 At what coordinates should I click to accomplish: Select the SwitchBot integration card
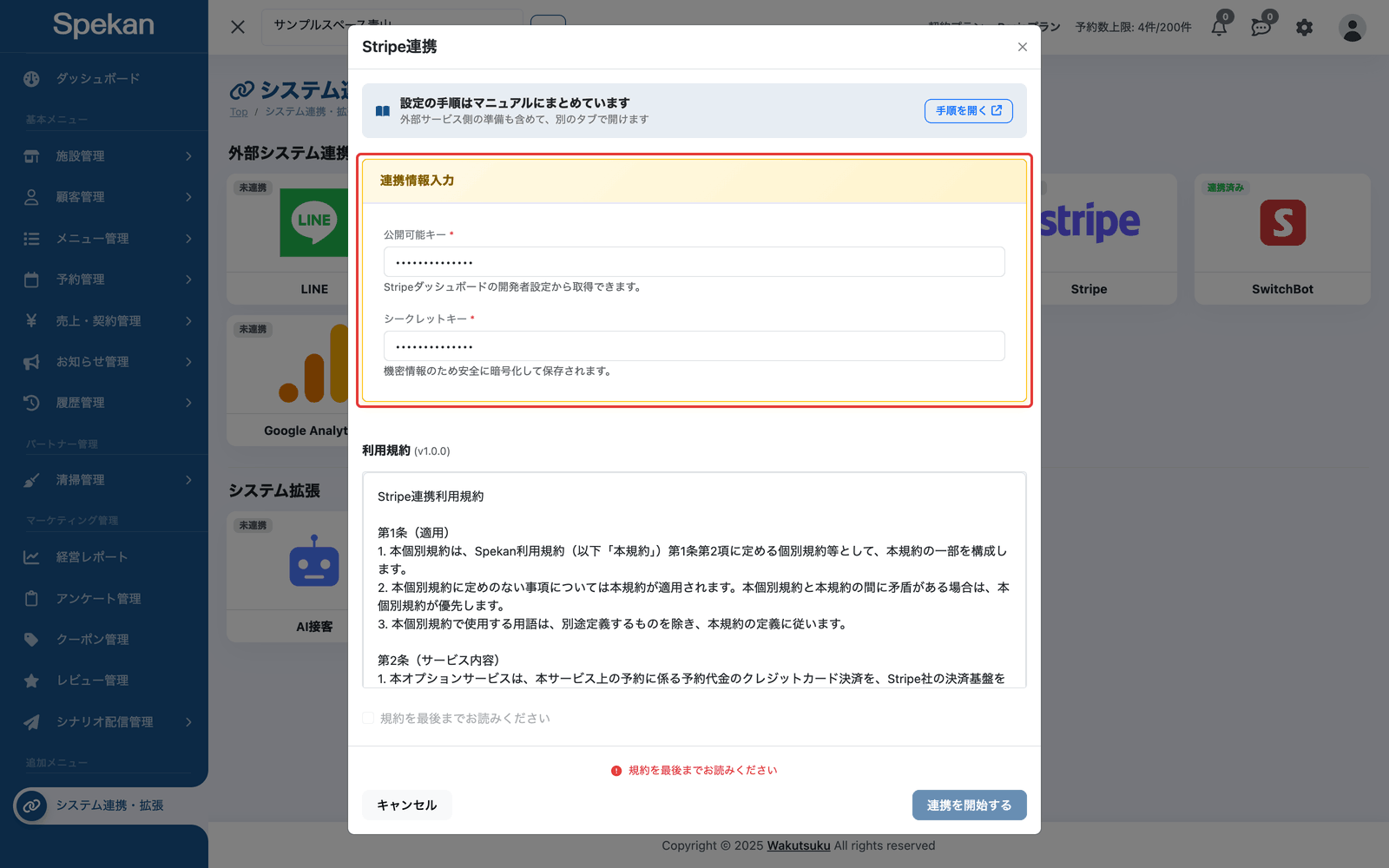pyautogui.click(x=1282, y=239)
